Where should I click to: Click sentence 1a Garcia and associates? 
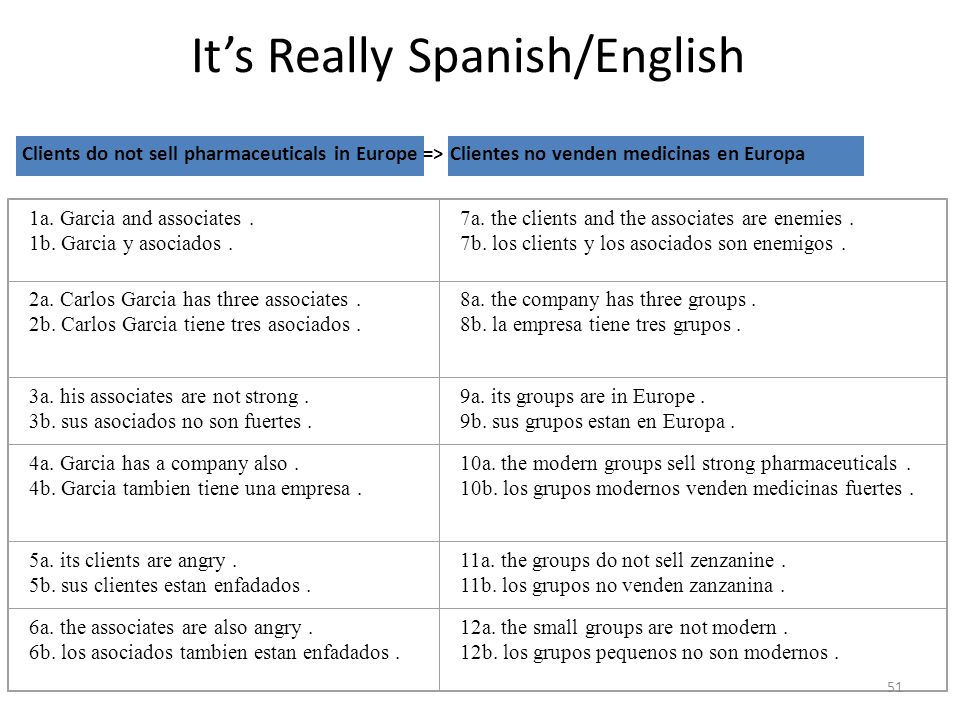pyautogui.click(x=141, y=218)
